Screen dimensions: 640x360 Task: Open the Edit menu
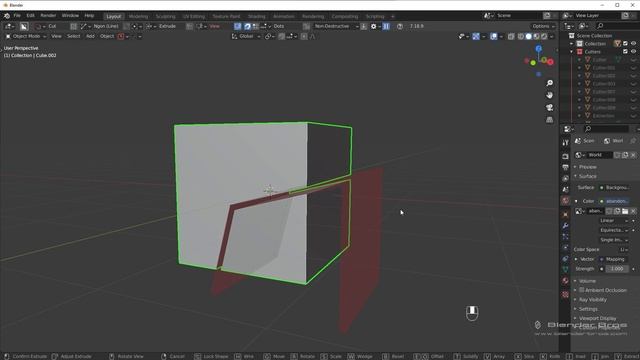coord(30,16)
